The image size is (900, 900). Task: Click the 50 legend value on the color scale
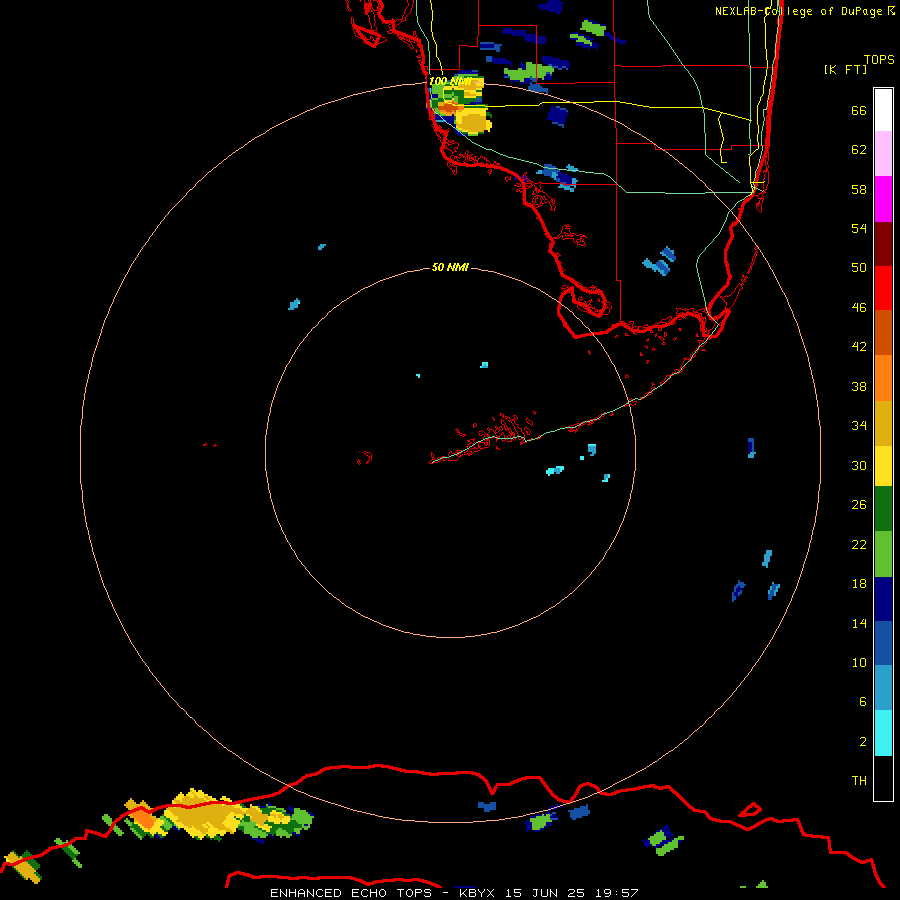click(x=859, y=268)
